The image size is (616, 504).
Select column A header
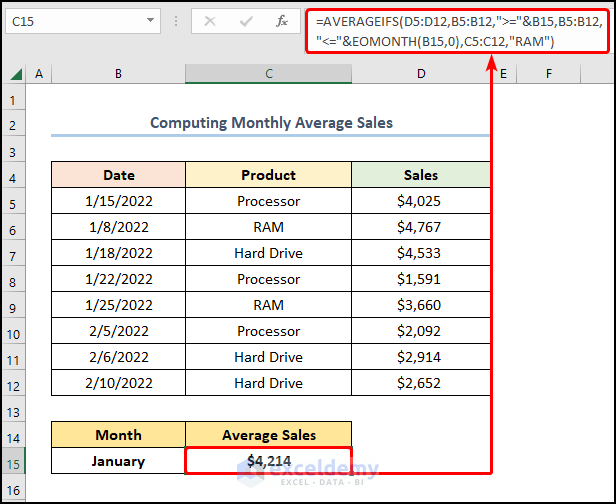click(x=39, y=73)
